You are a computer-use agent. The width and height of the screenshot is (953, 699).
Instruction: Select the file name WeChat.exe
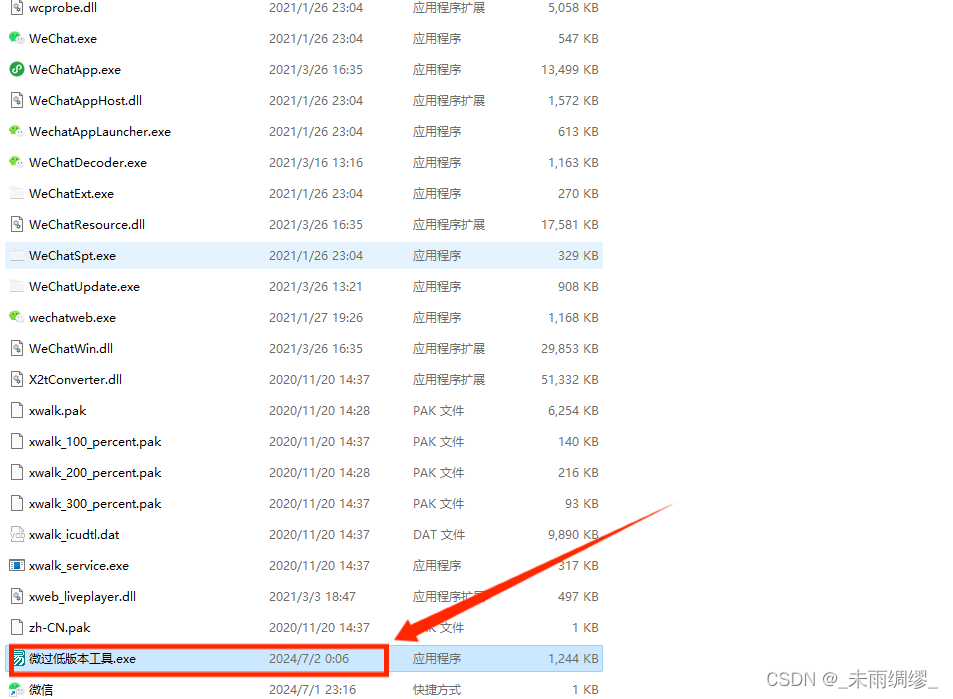pos(63,38)
